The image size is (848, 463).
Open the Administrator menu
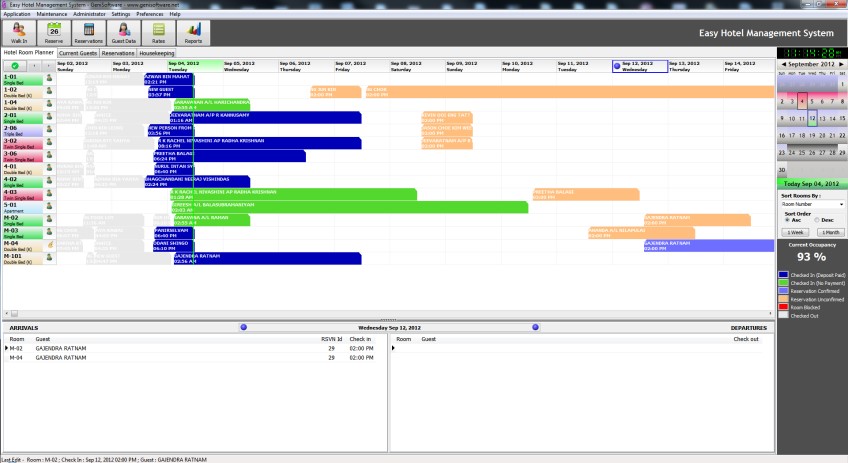click(89, 14)
